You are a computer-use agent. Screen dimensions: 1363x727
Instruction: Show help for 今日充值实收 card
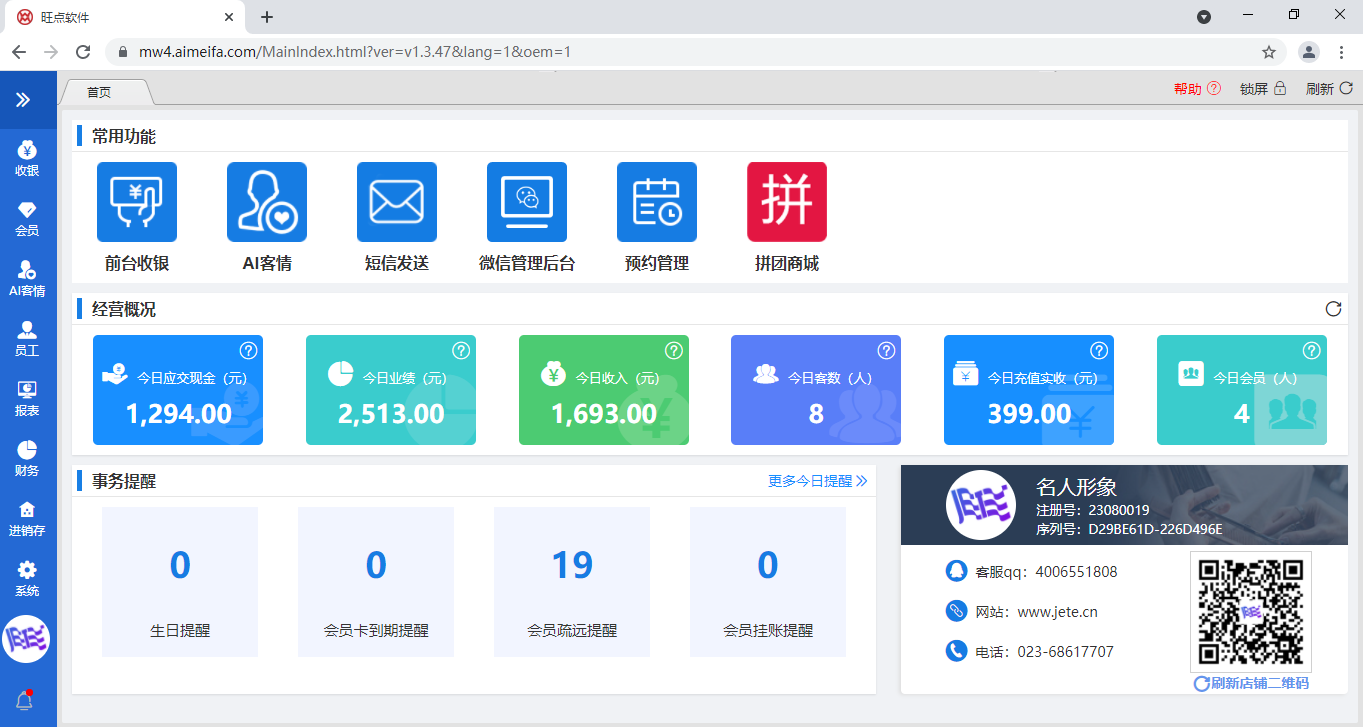(x=1099, y=350)
